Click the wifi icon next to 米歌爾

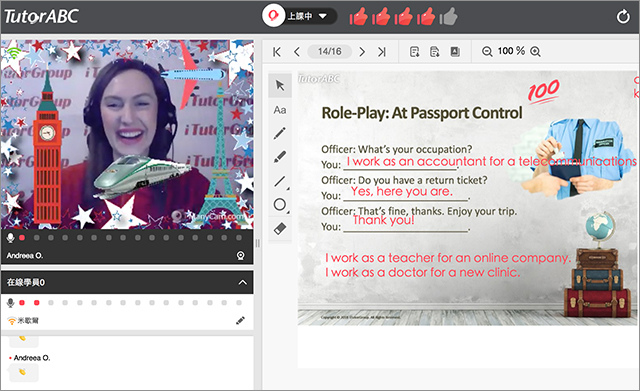tap(11, 321)
